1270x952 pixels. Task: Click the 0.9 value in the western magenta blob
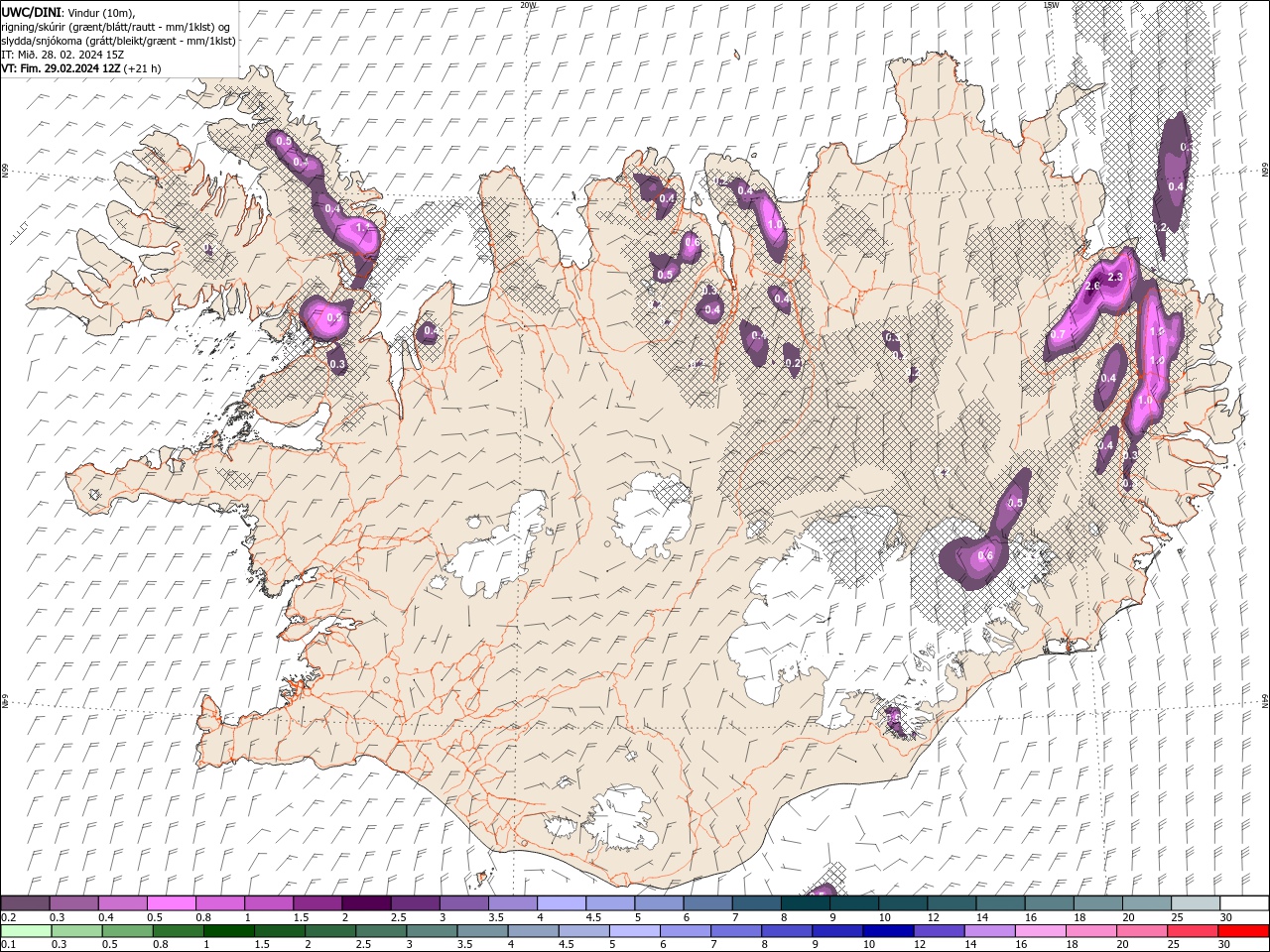[333, 317]
